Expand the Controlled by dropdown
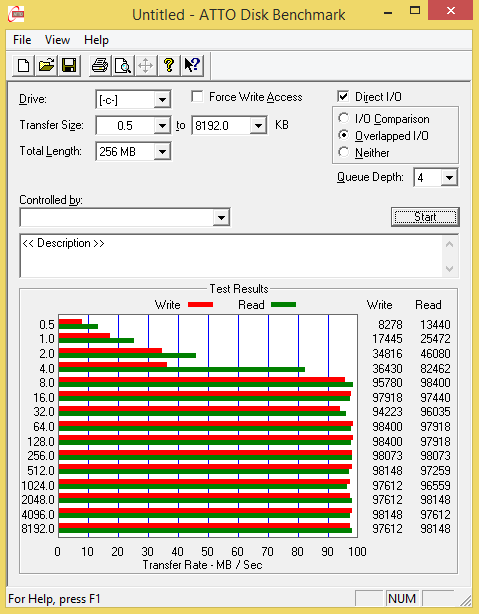479x614 pixels. point(221,217)
